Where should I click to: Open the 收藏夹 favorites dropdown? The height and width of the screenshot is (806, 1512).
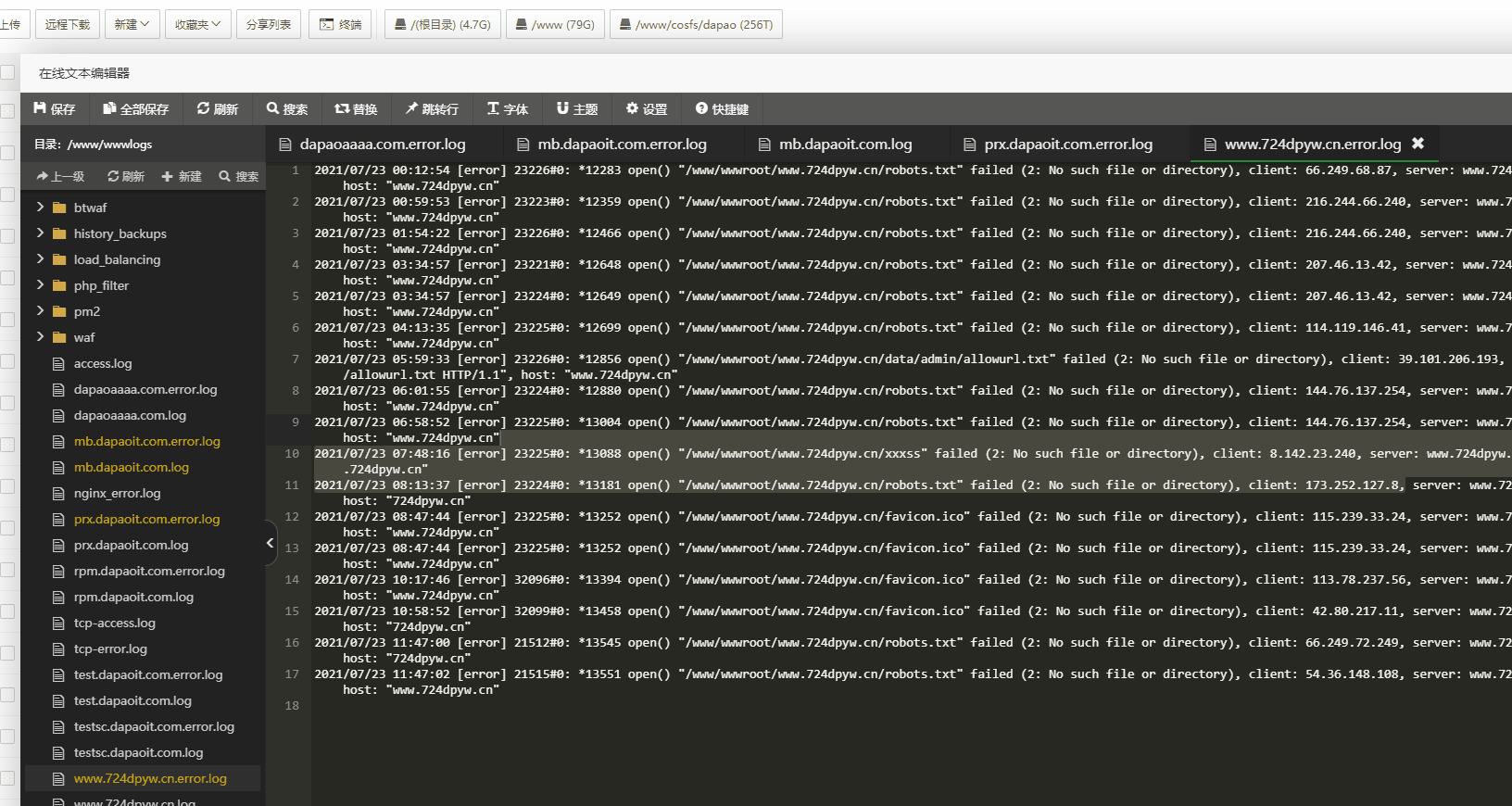pyautogui.click(x=197, y=24)
